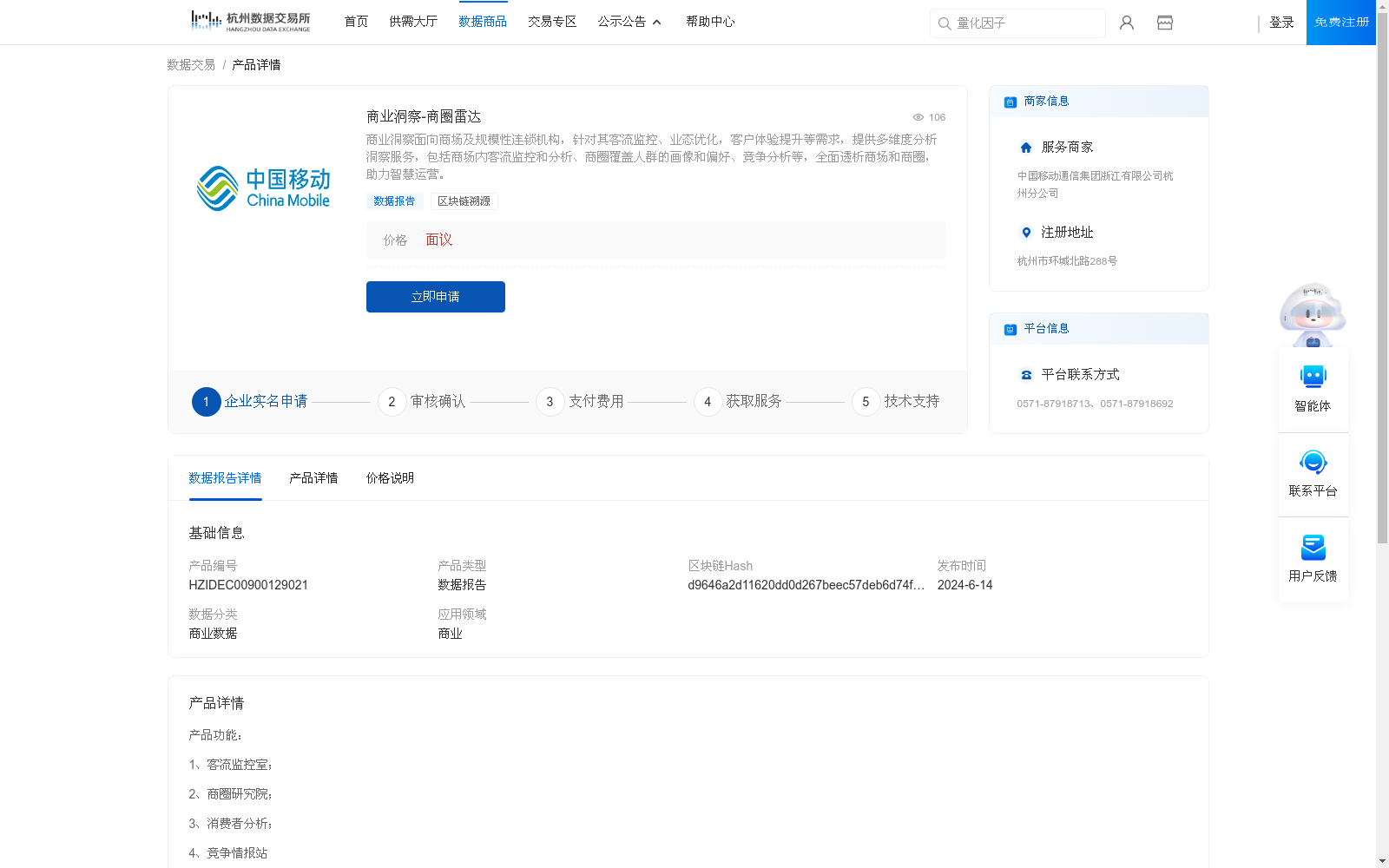
Task: Click product number HZIDEC00900129021
Action: tap(248, 585)
